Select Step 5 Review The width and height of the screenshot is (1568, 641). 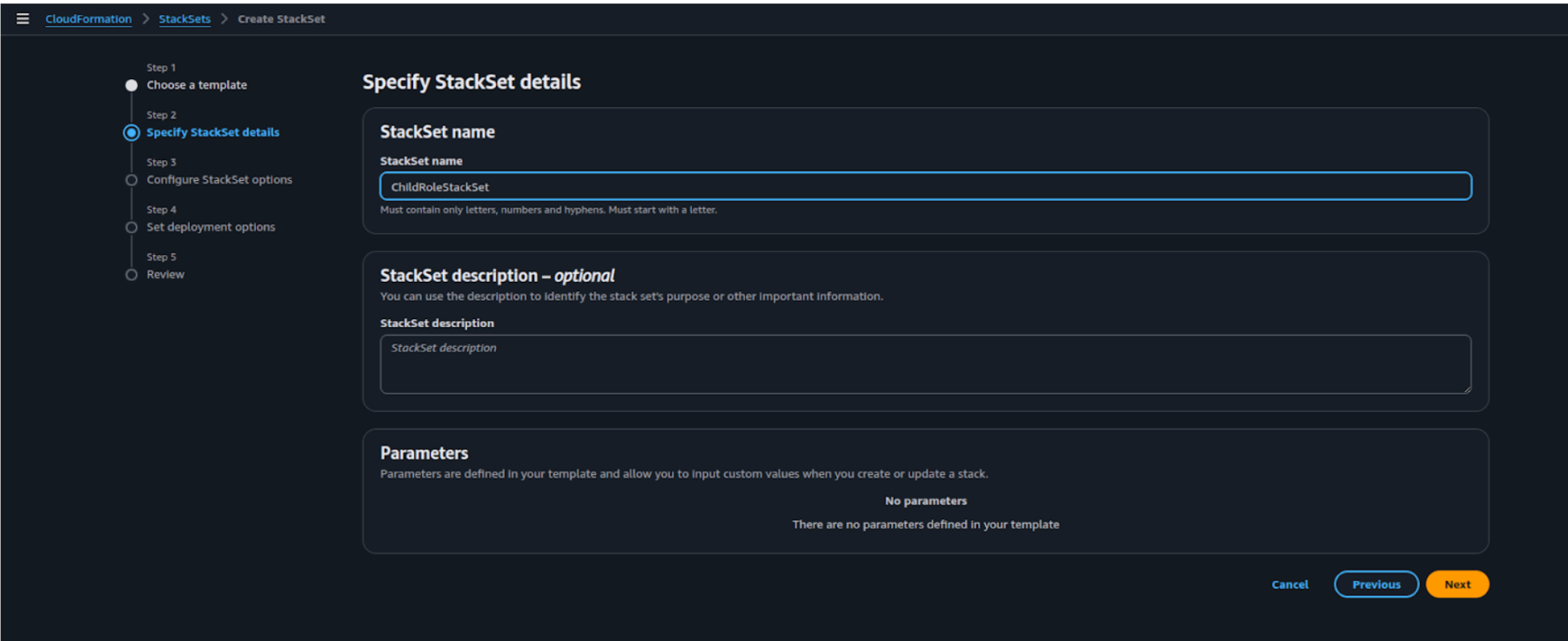165,275
